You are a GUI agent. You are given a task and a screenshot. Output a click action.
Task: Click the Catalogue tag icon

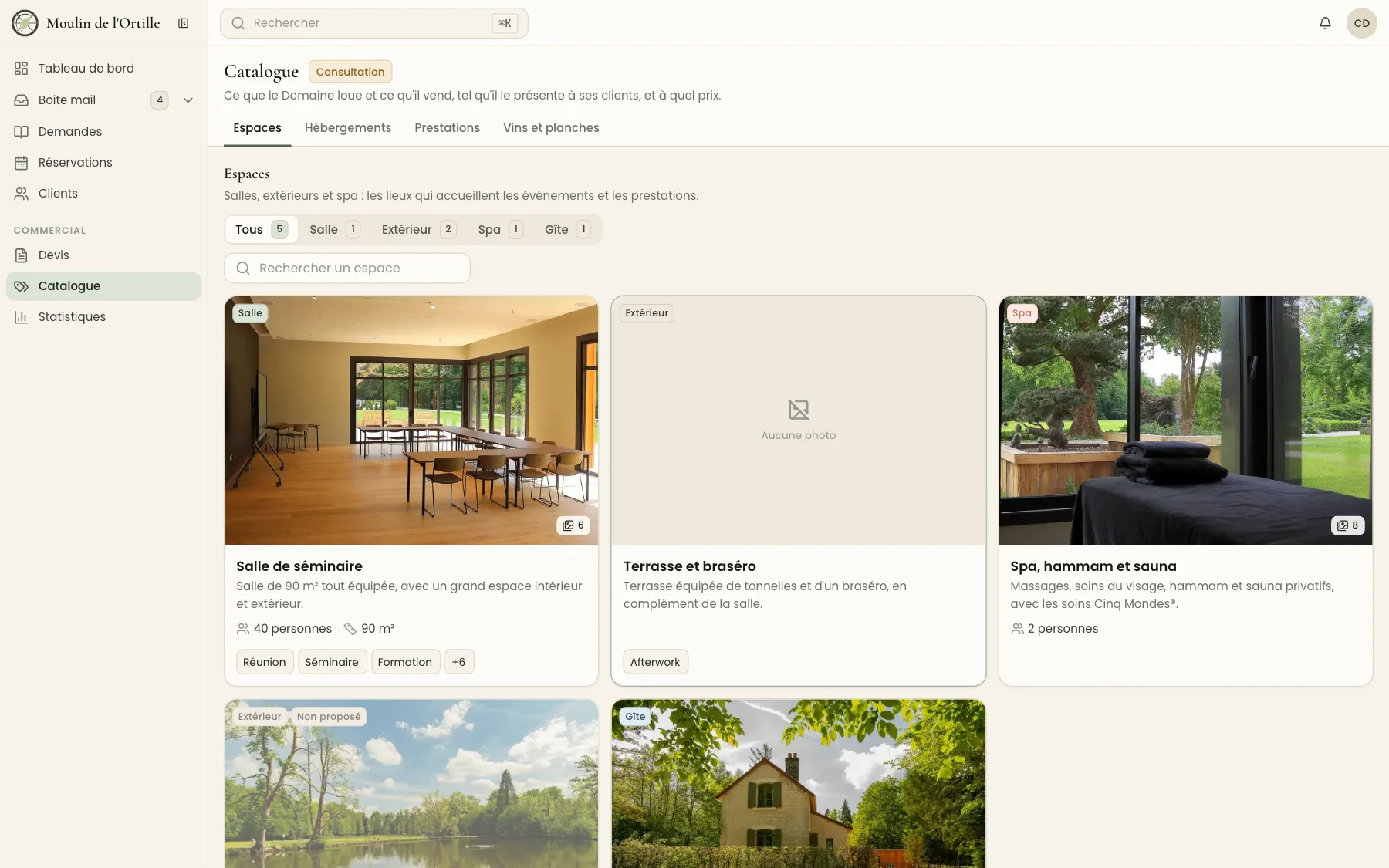[22, 286]
